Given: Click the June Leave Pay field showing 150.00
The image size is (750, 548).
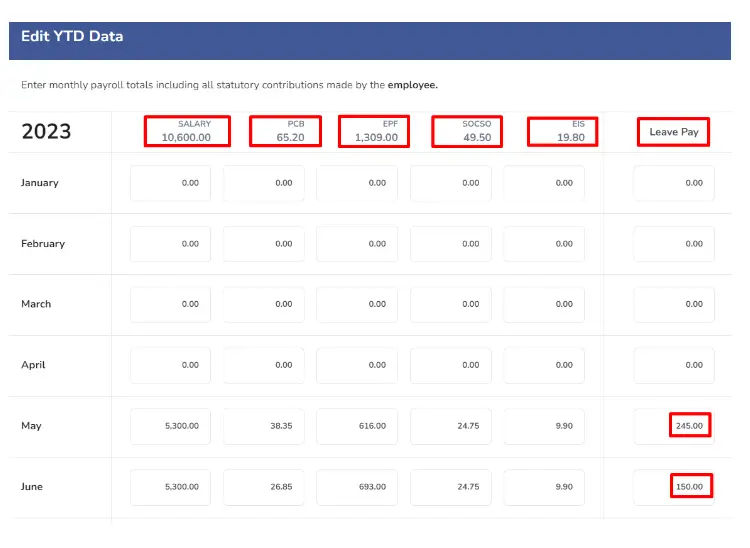Looking at the screenshot, I should coord(674,487).
